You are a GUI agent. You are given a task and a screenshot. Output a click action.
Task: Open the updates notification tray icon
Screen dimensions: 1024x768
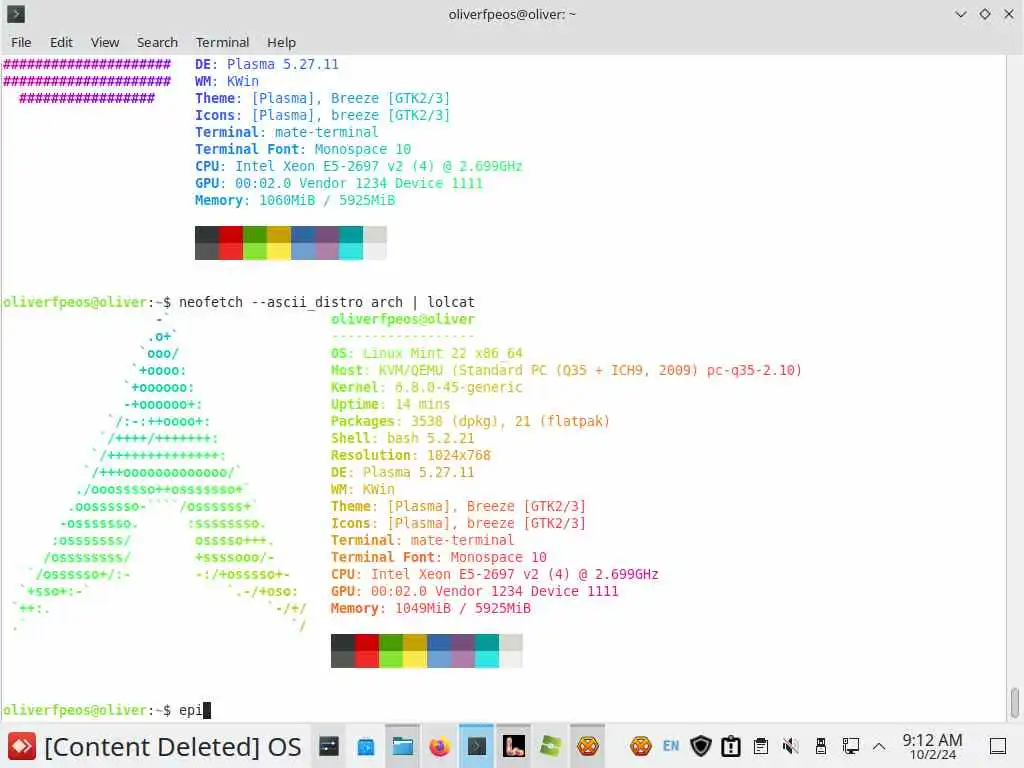731,746
